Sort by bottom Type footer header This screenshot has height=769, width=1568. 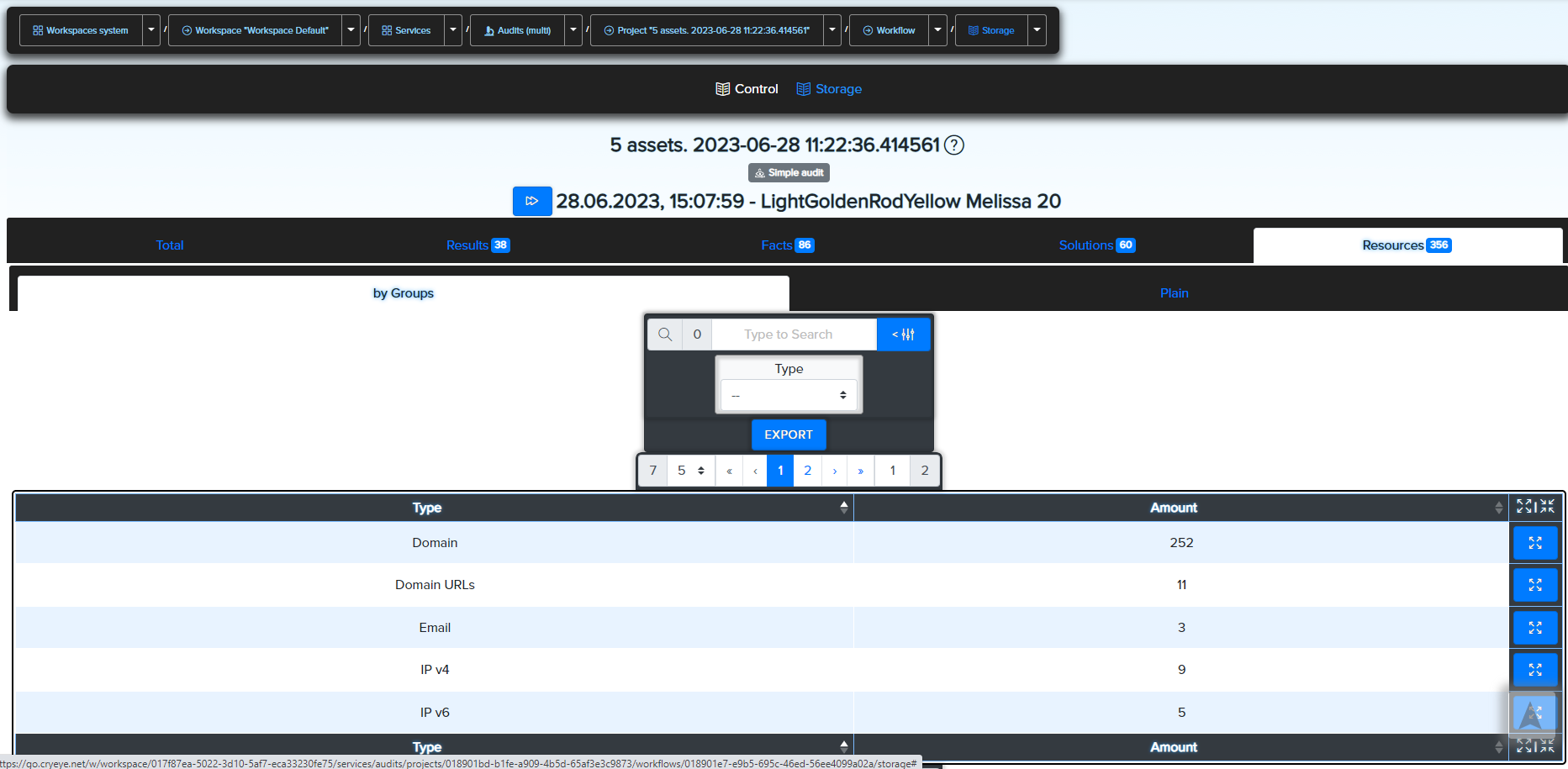(x=434, y=747)
